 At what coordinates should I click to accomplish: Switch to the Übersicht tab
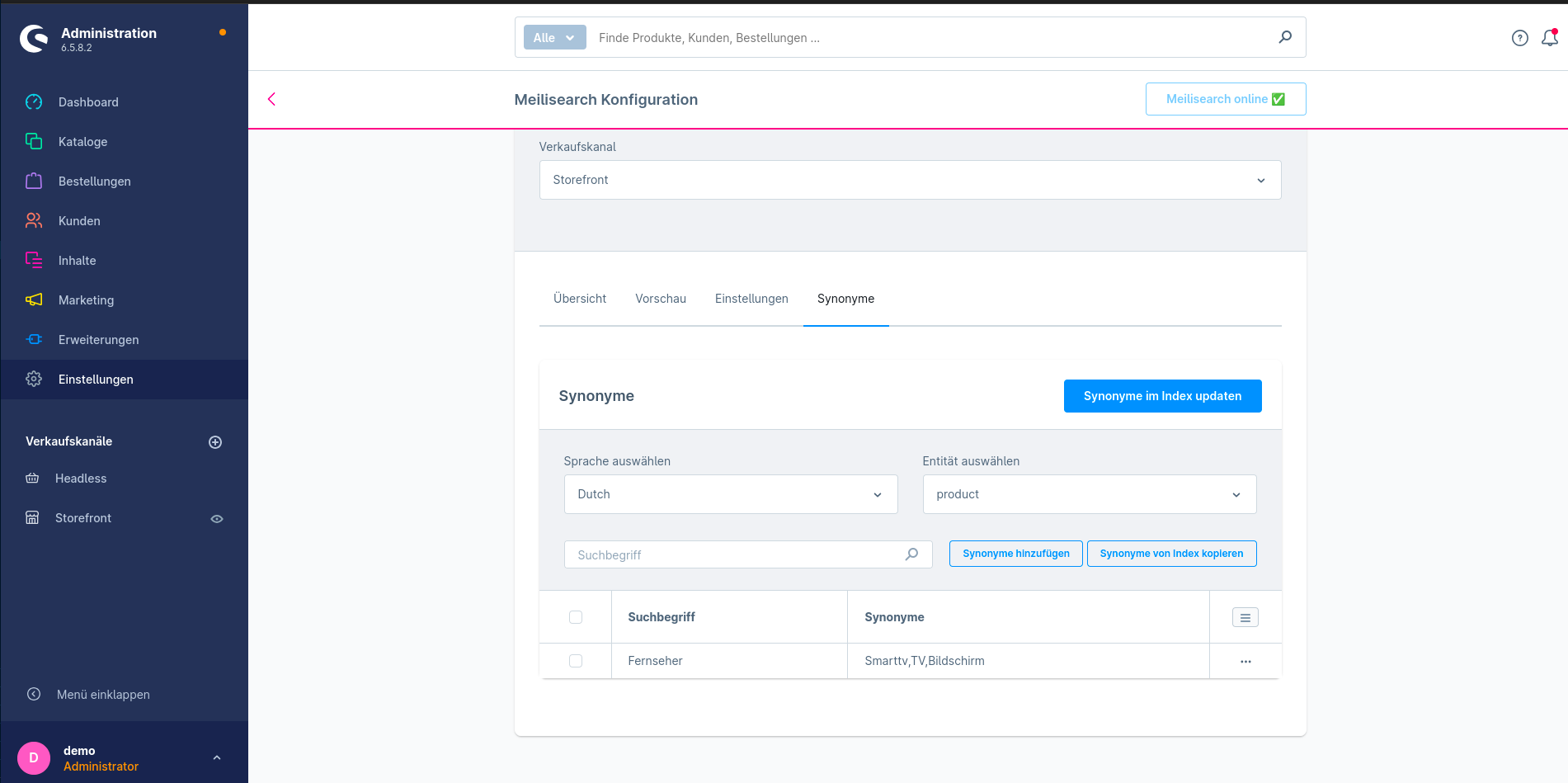tap(580, 299)
